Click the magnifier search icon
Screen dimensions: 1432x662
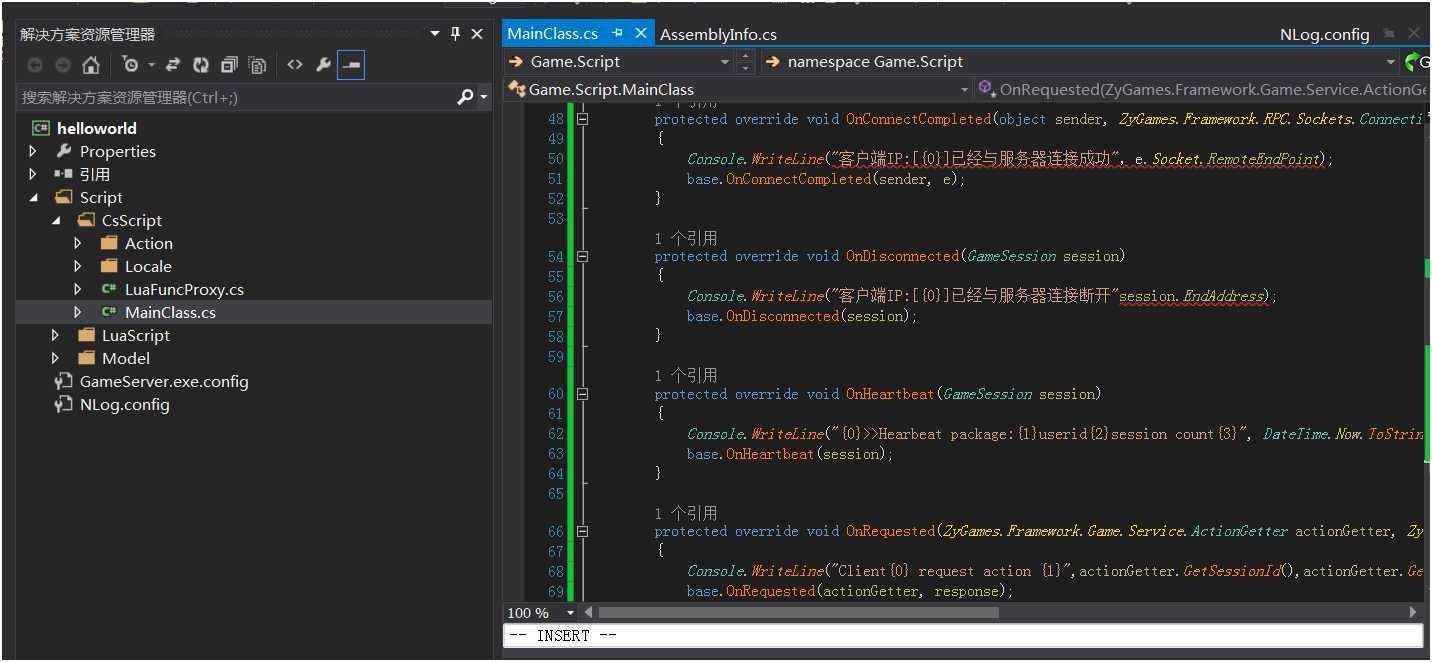465,97
